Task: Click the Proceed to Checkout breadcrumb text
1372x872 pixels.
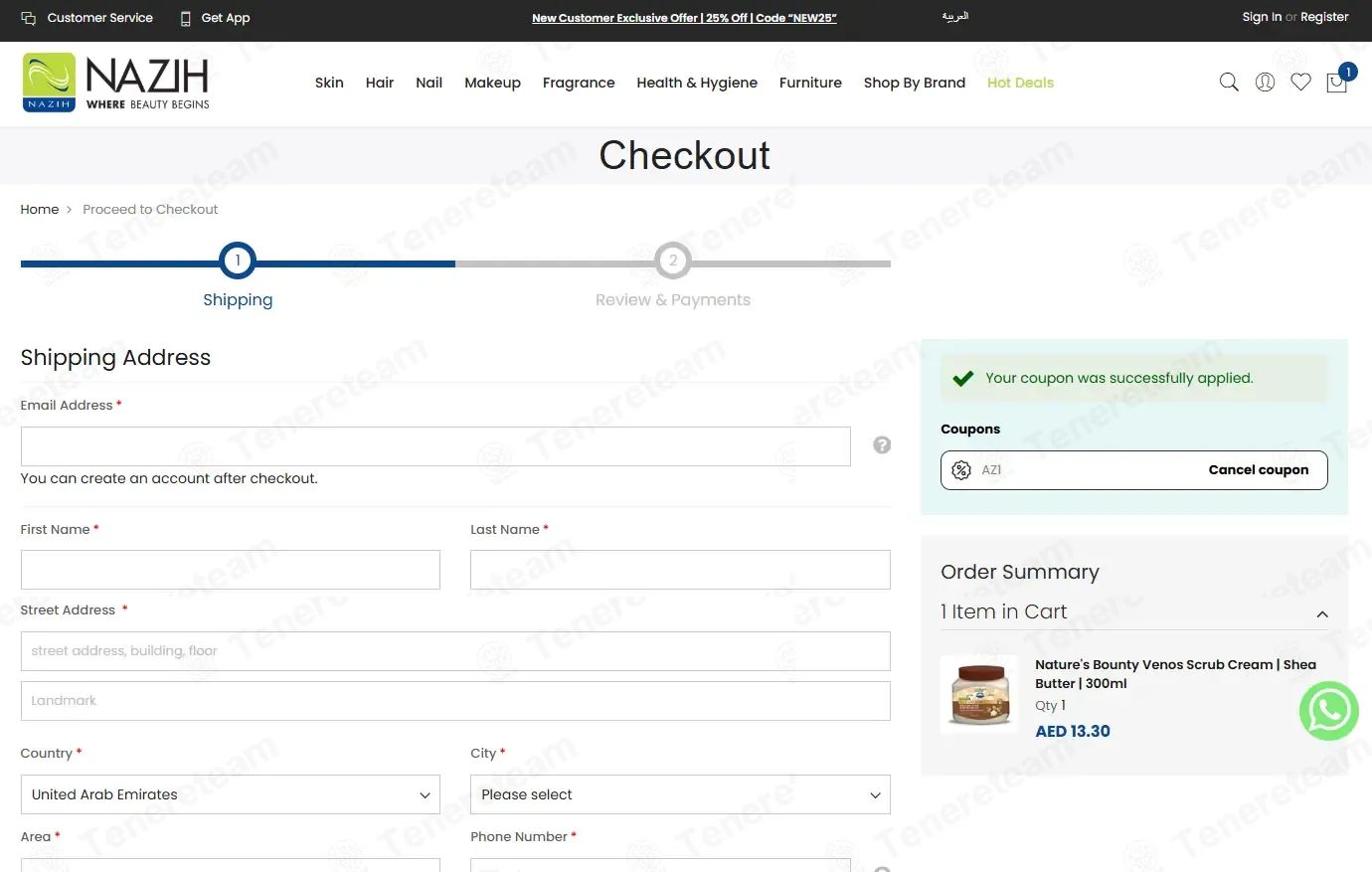Action: pyautogui.click(x=150, y=210)
